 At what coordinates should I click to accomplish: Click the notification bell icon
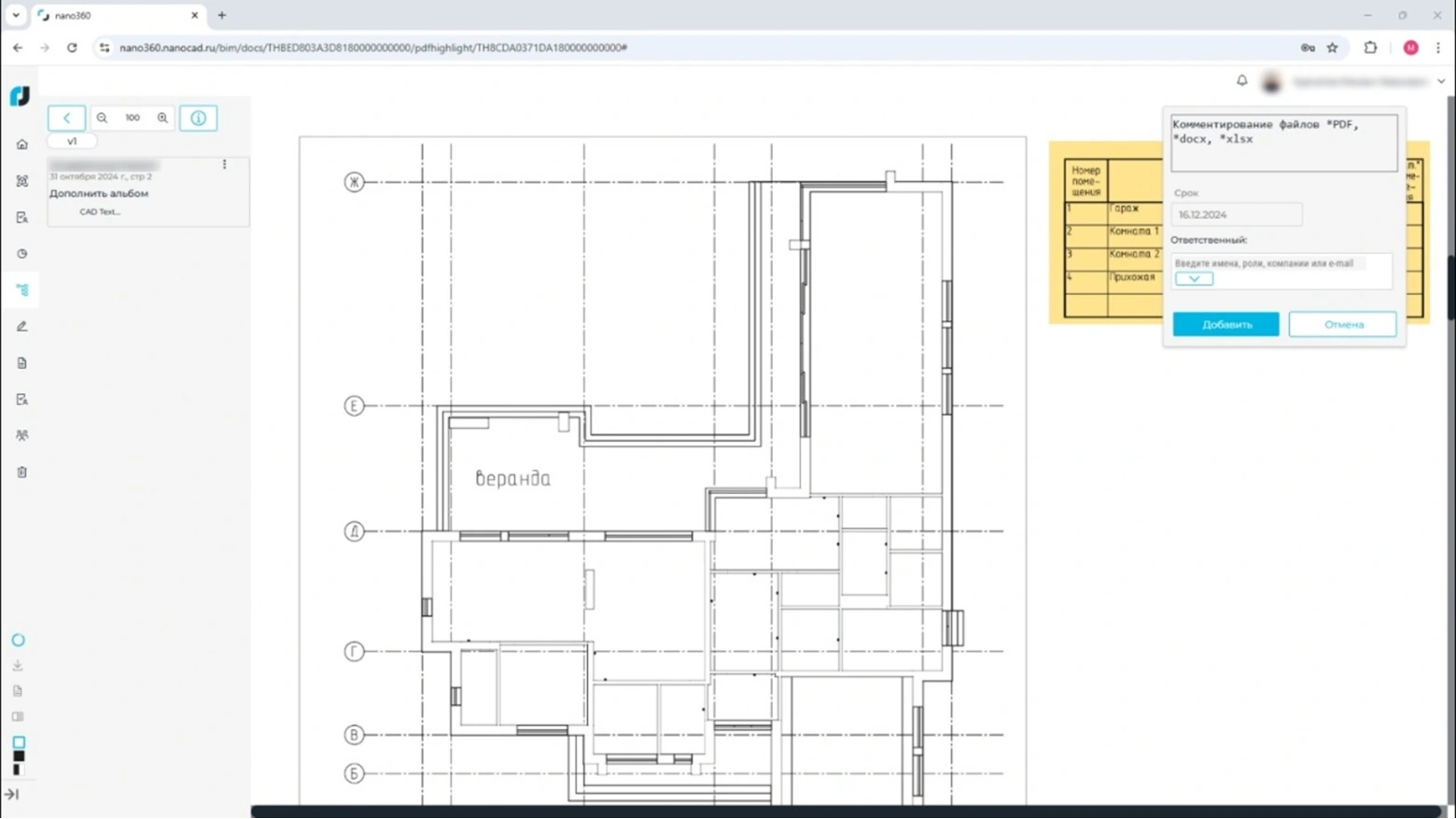(x=1241, y=81)
